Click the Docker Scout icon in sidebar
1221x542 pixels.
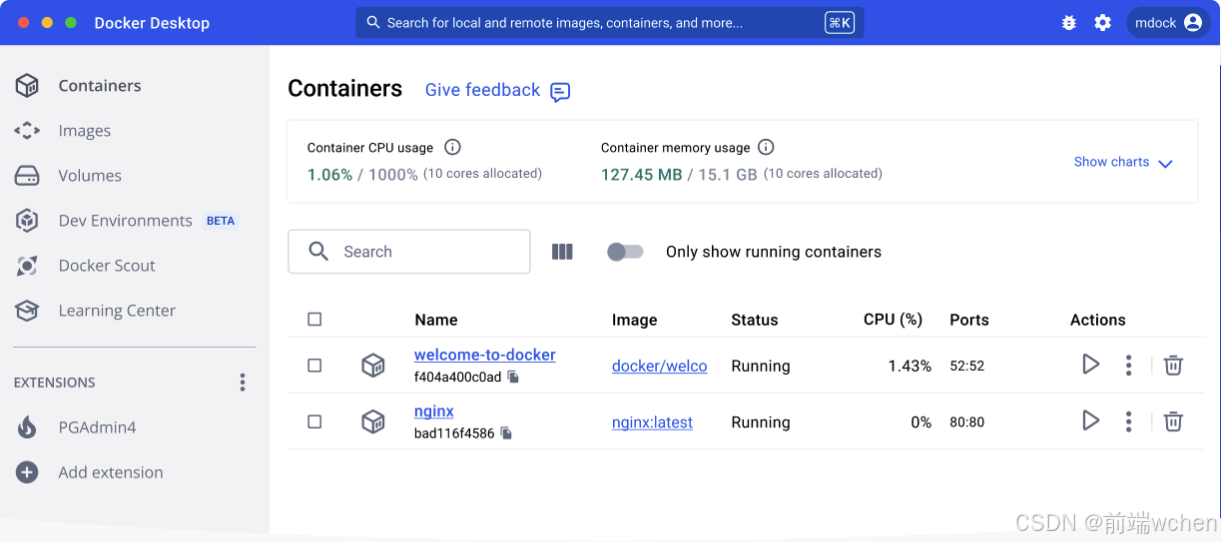tap(27, 266)
